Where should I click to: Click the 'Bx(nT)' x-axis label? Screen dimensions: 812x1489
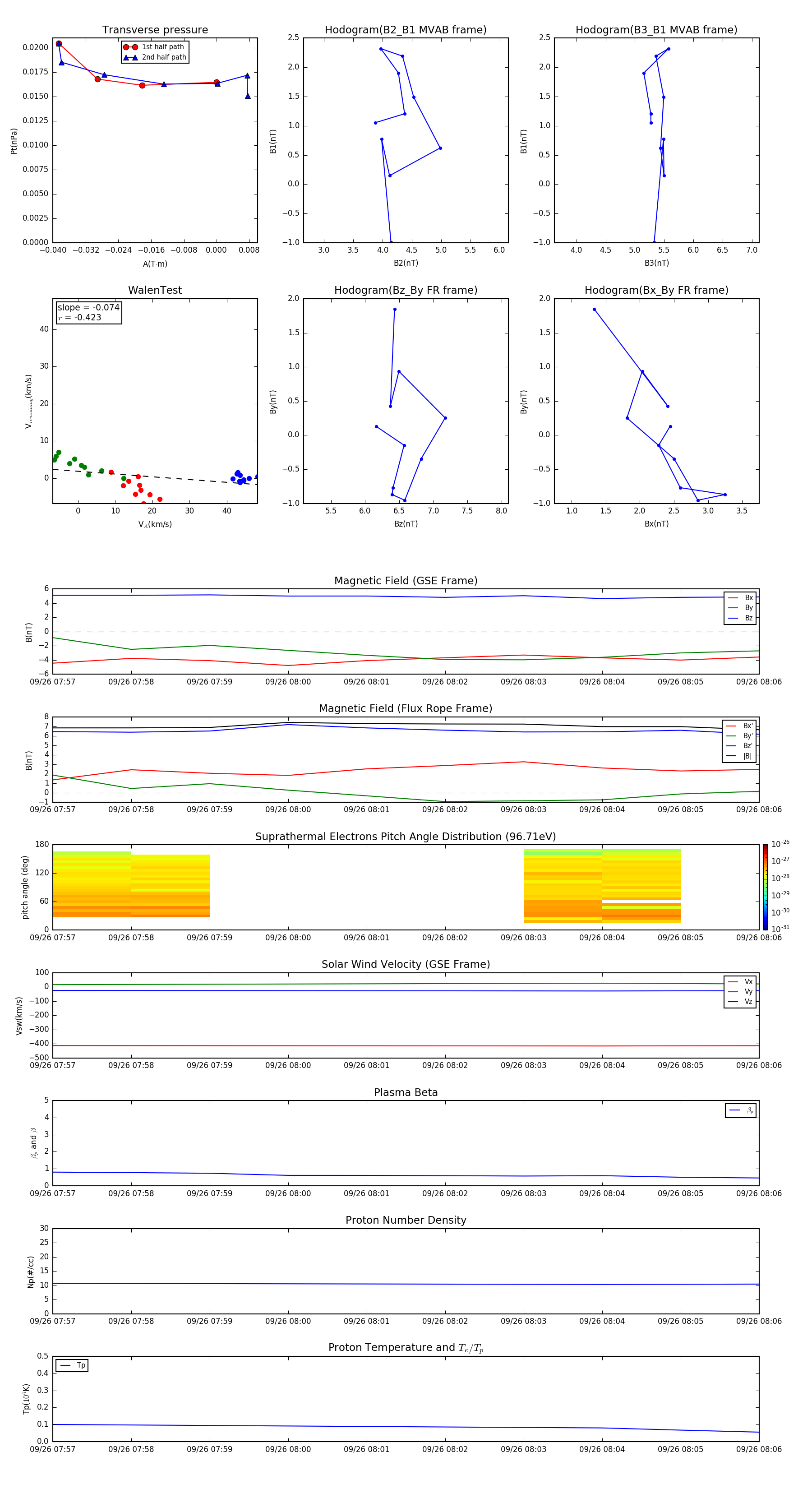pyautogui.click(x=656, y=524)
